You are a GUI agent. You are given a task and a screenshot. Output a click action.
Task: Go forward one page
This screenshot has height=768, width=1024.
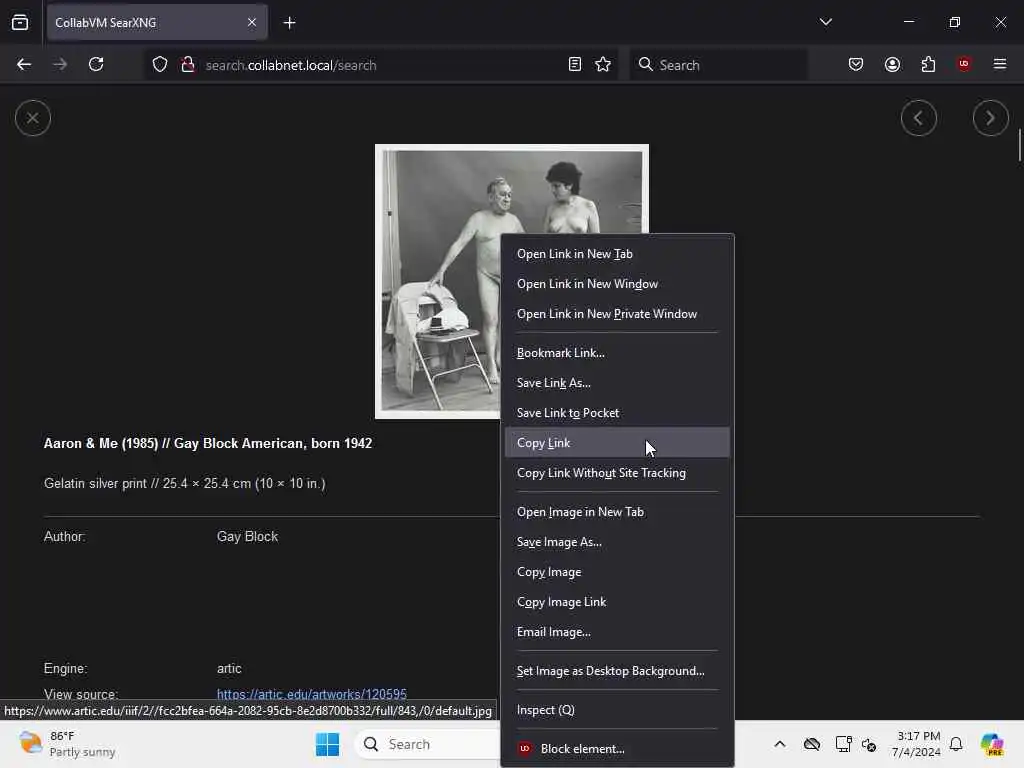tap(60, 65)
